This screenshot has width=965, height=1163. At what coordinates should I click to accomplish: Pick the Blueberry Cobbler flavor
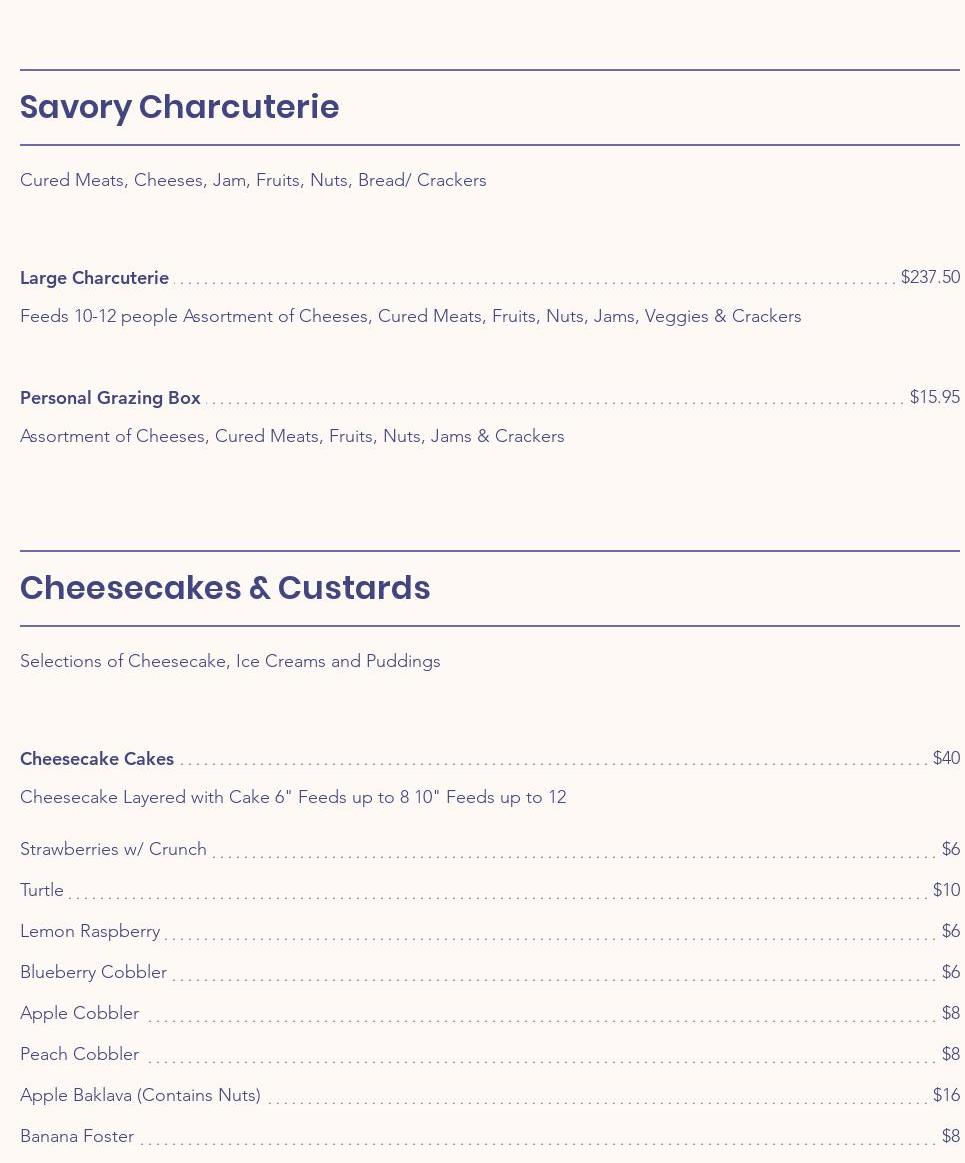click(93, 972)
